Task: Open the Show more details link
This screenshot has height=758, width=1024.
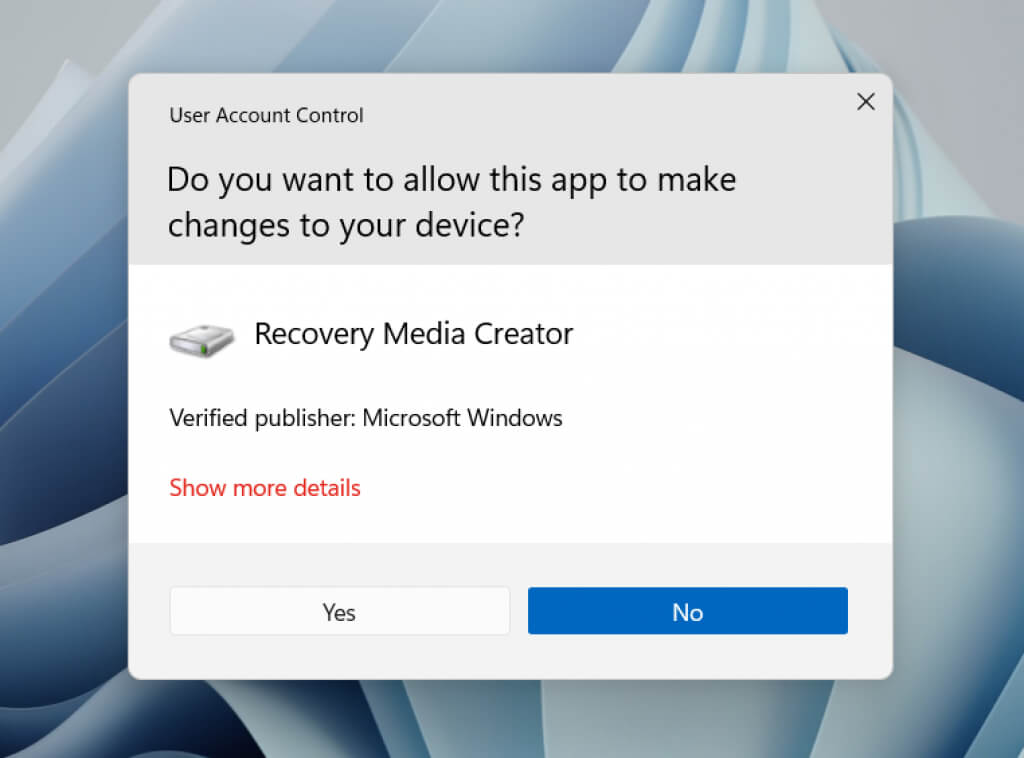Action: tap(264, 488)
